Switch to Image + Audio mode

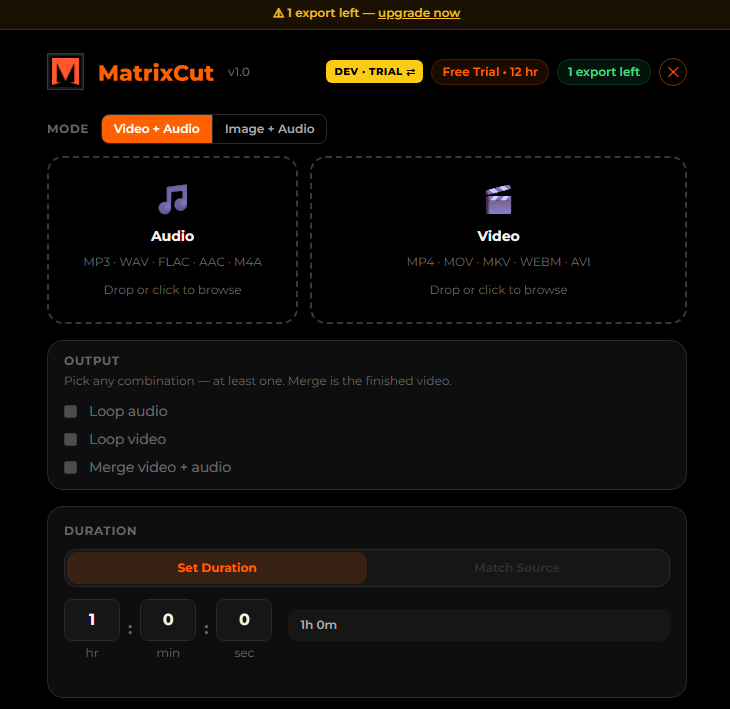coord(269,129)
